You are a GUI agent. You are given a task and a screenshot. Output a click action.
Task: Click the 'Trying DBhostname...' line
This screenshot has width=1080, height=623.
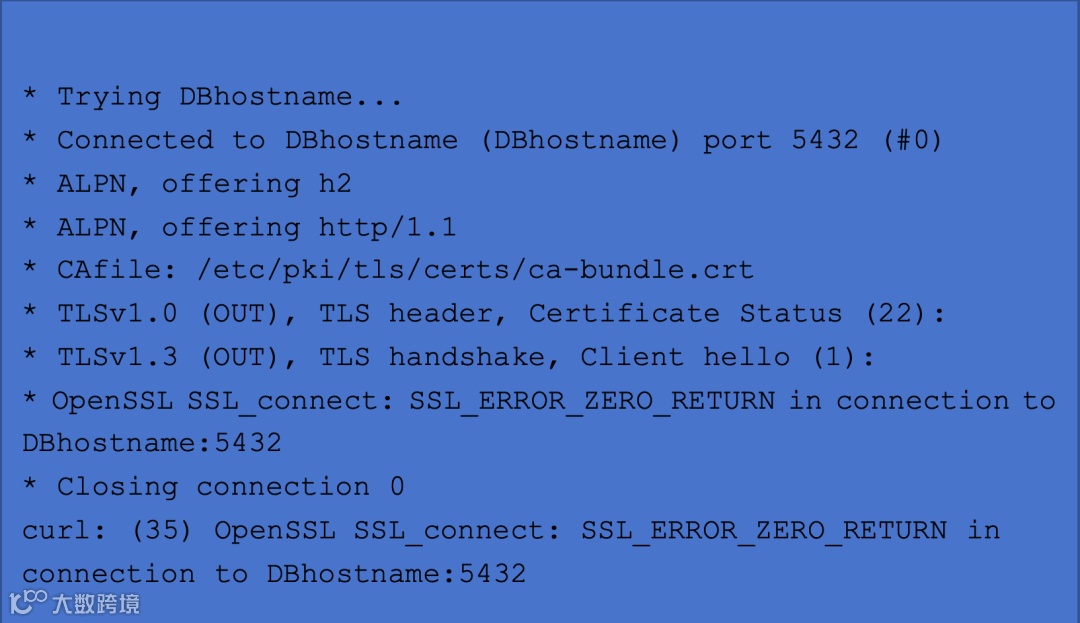[x=228, y=97]
